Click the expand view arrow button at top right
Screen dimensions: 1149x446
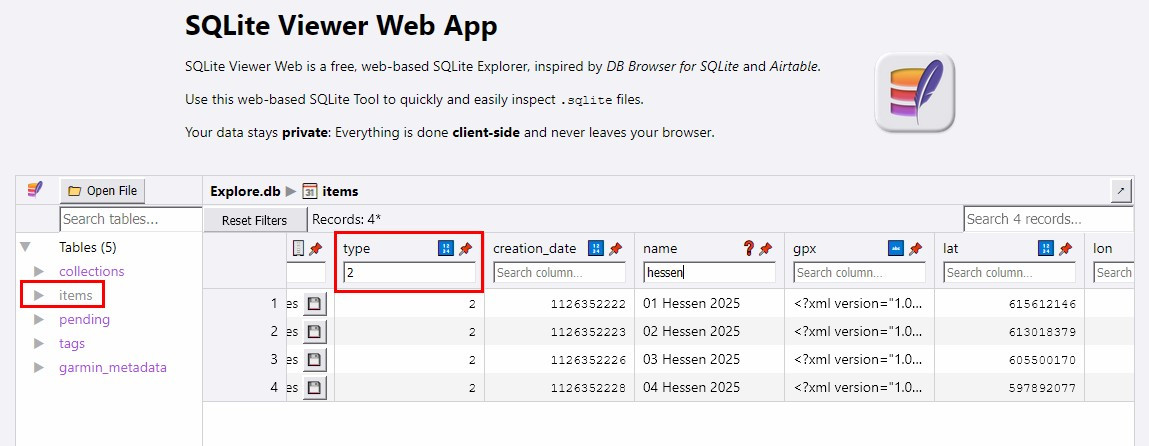1121,191
